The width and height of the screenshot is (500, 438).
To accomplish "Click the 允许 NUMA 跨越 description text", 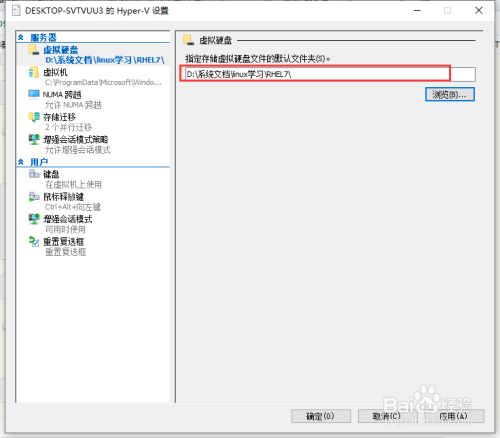I will point(73,105).
